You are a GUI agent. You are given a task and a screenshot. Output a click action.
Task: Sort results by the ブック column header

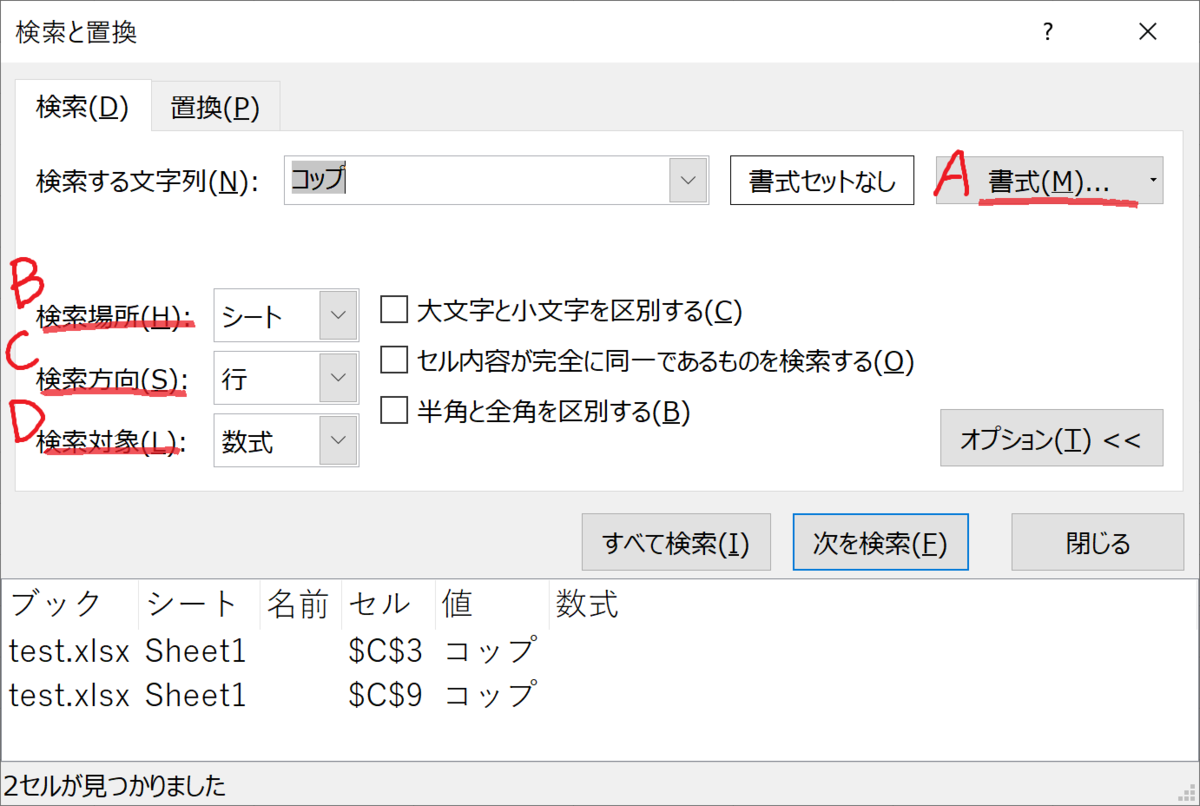(x=70, y=604)
